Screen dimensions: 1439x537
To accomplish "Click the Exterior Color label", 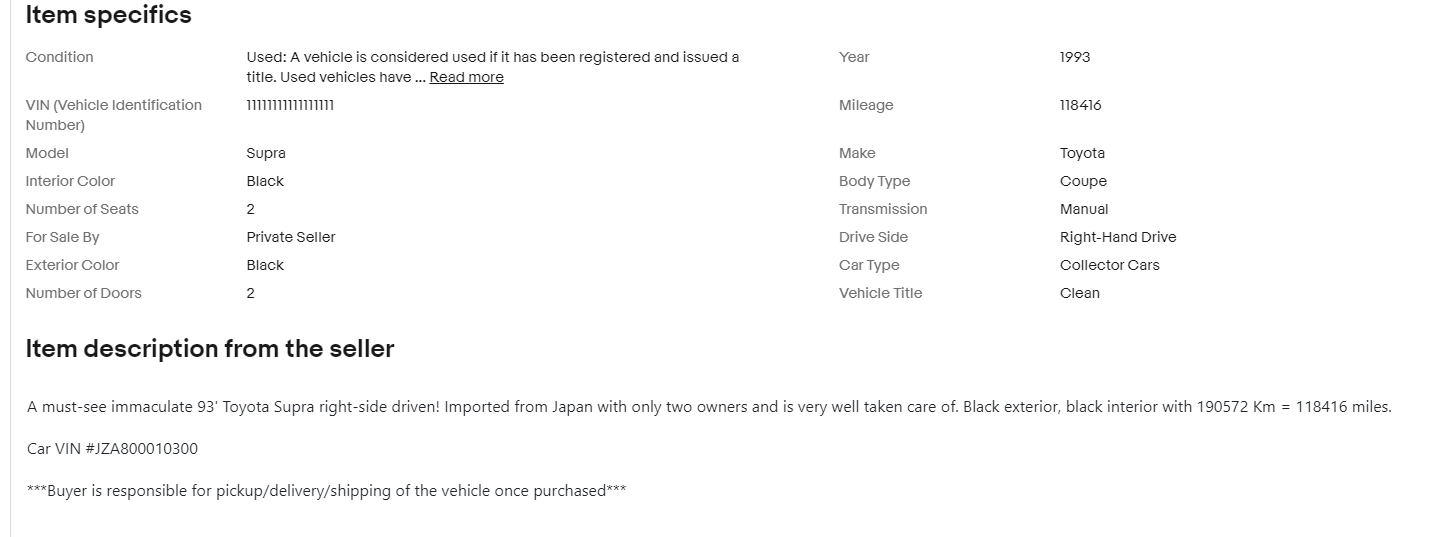I will 72,265.
